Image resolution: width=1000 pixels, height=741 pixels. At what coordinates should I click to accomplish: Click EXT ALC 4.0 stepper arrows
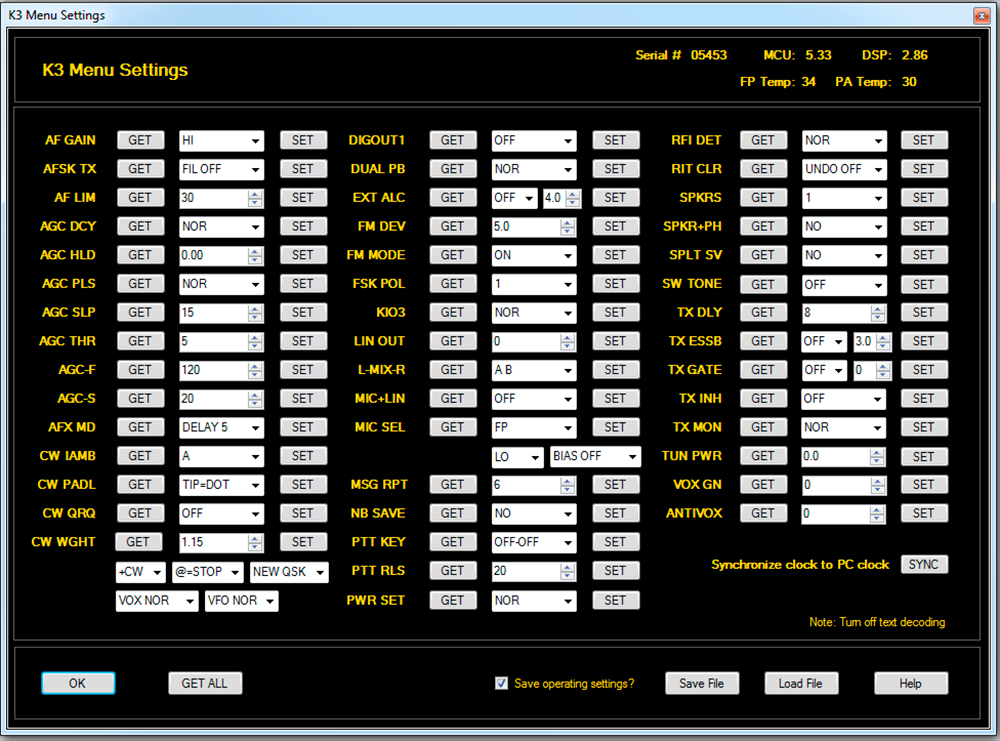tap(573, 198)
